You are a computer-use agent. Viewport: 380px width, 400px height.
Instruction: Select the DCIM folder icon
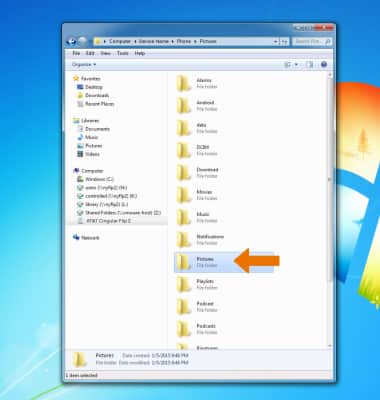click(x=184, y=150)
